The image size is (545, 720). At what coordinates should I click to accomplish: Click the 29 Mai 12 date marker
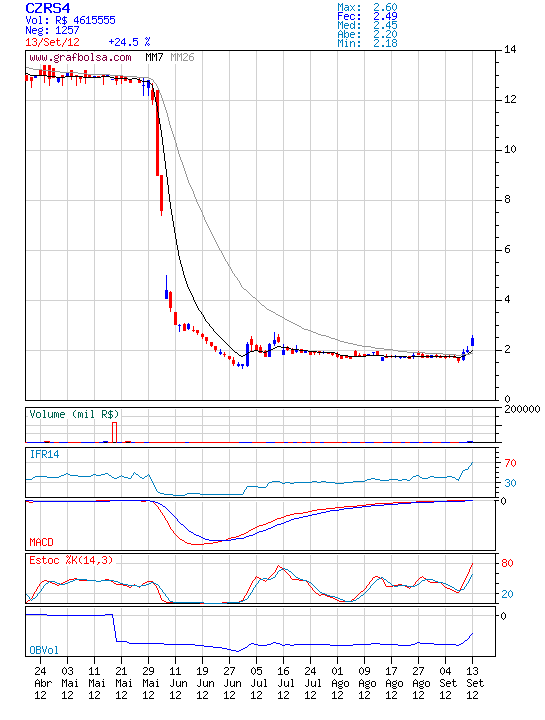pyautogui.click(x=151, y=683)
